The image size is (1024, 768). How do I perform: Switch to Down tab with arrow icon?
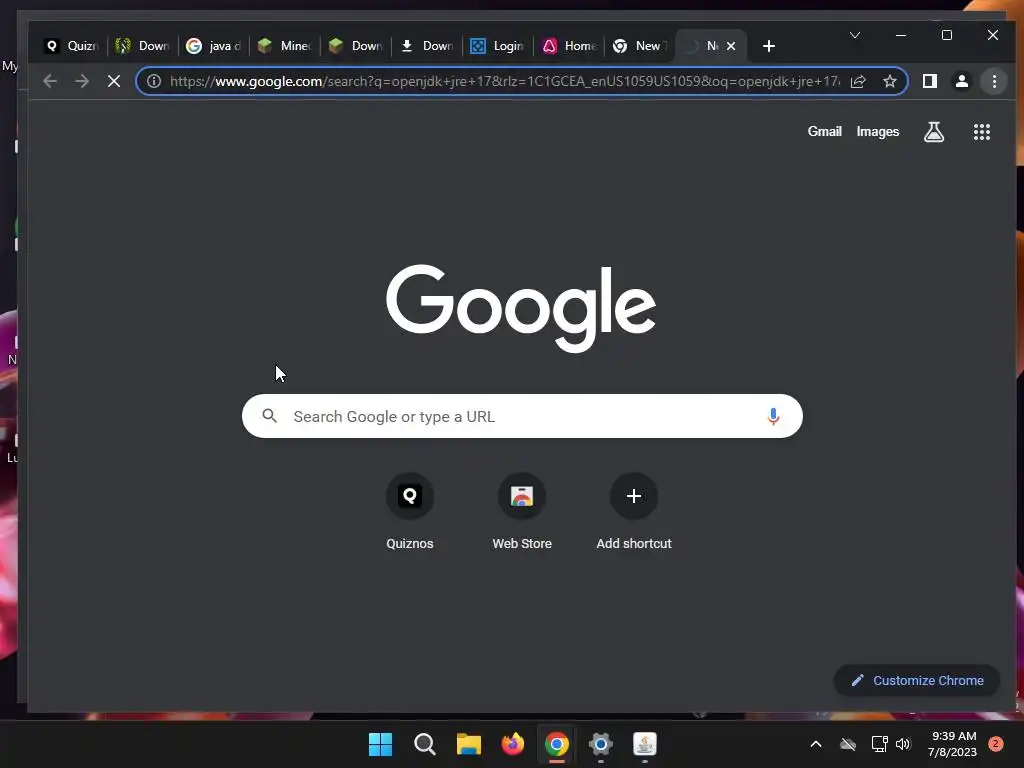[x=426, y=46]
